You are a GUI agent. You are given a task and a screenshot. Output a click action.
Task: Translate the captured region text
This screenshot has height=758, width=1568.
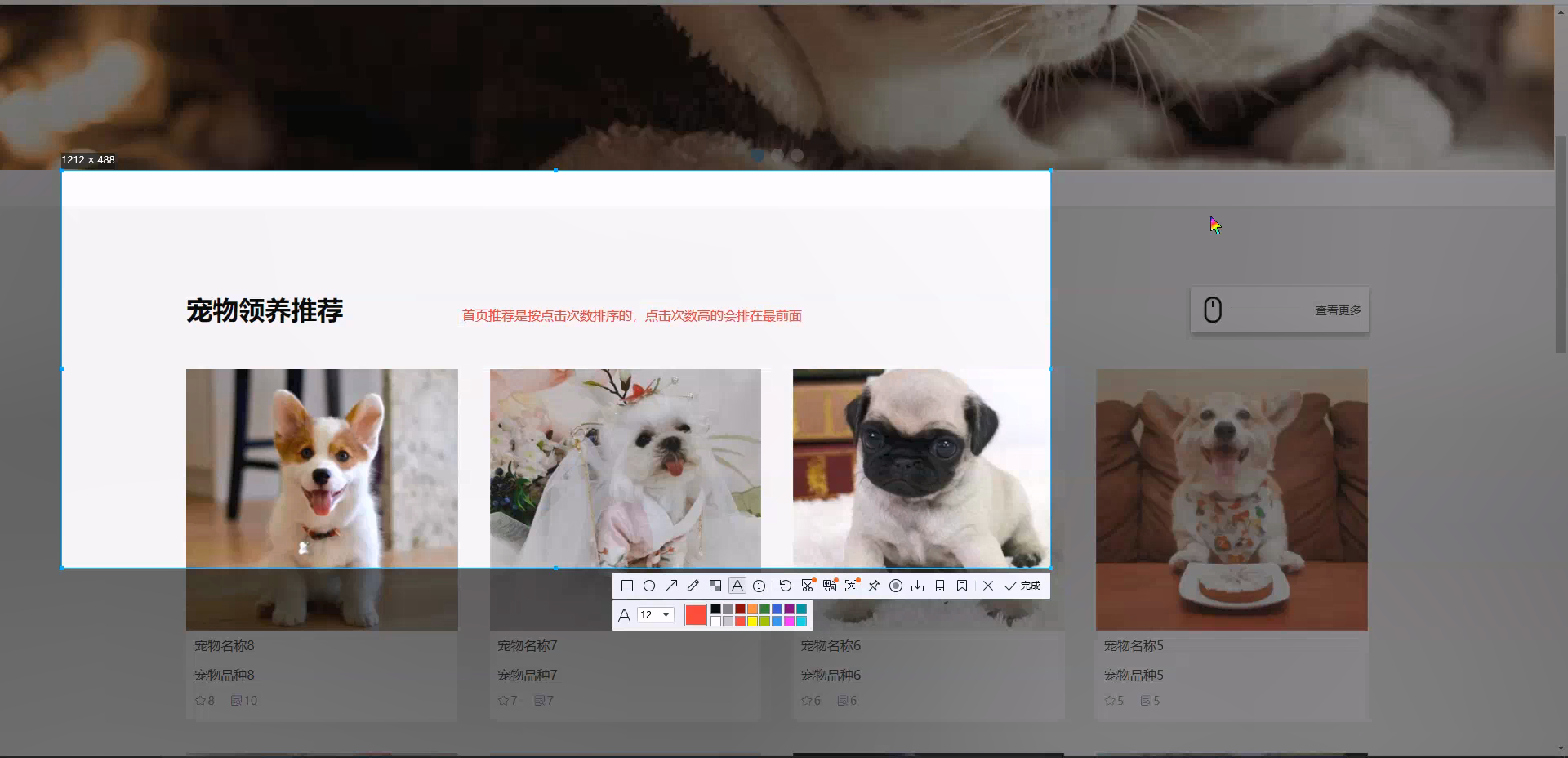(830, 586)
